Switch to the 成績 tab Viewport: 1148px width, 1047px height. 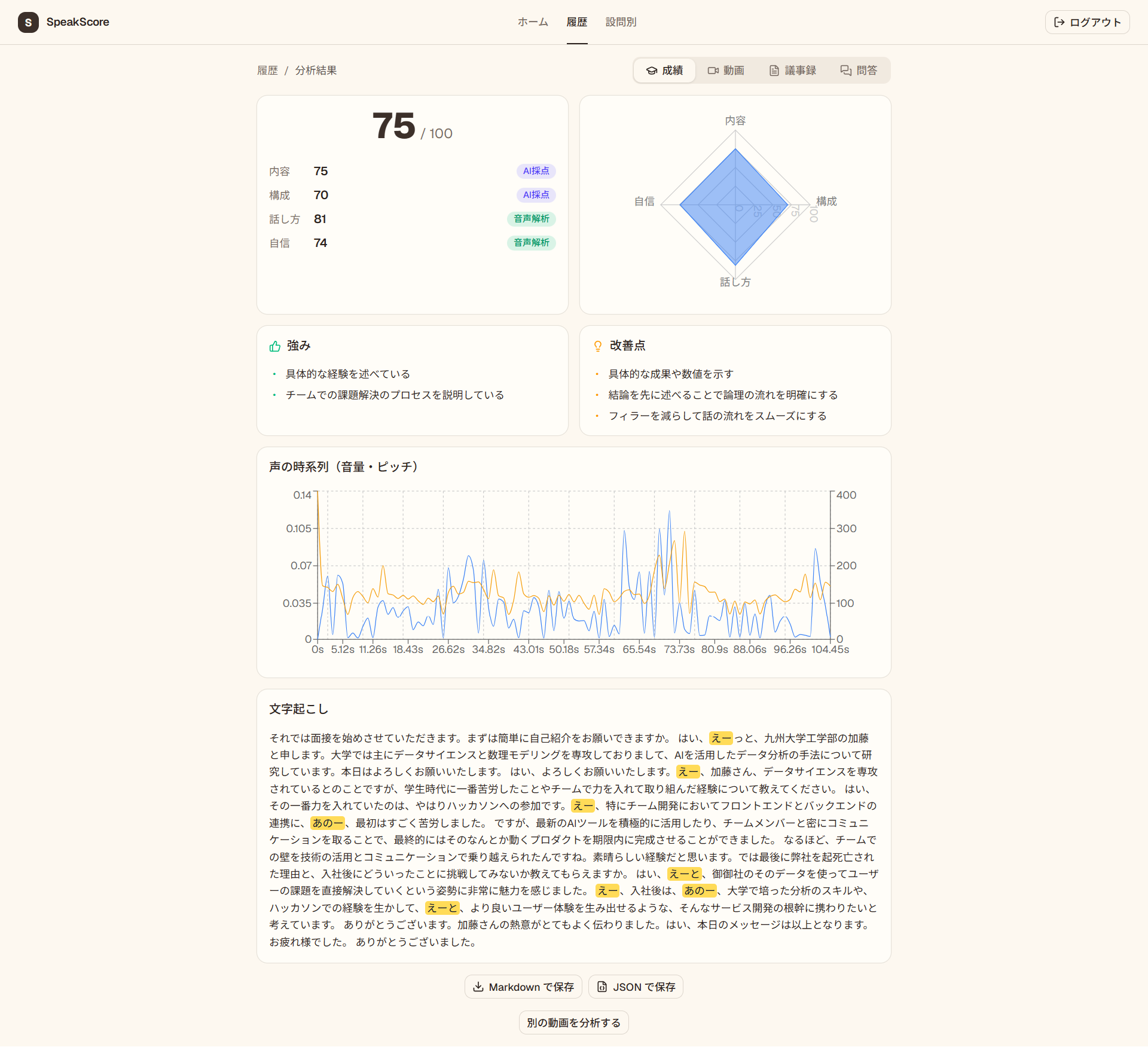pos(664,71)
